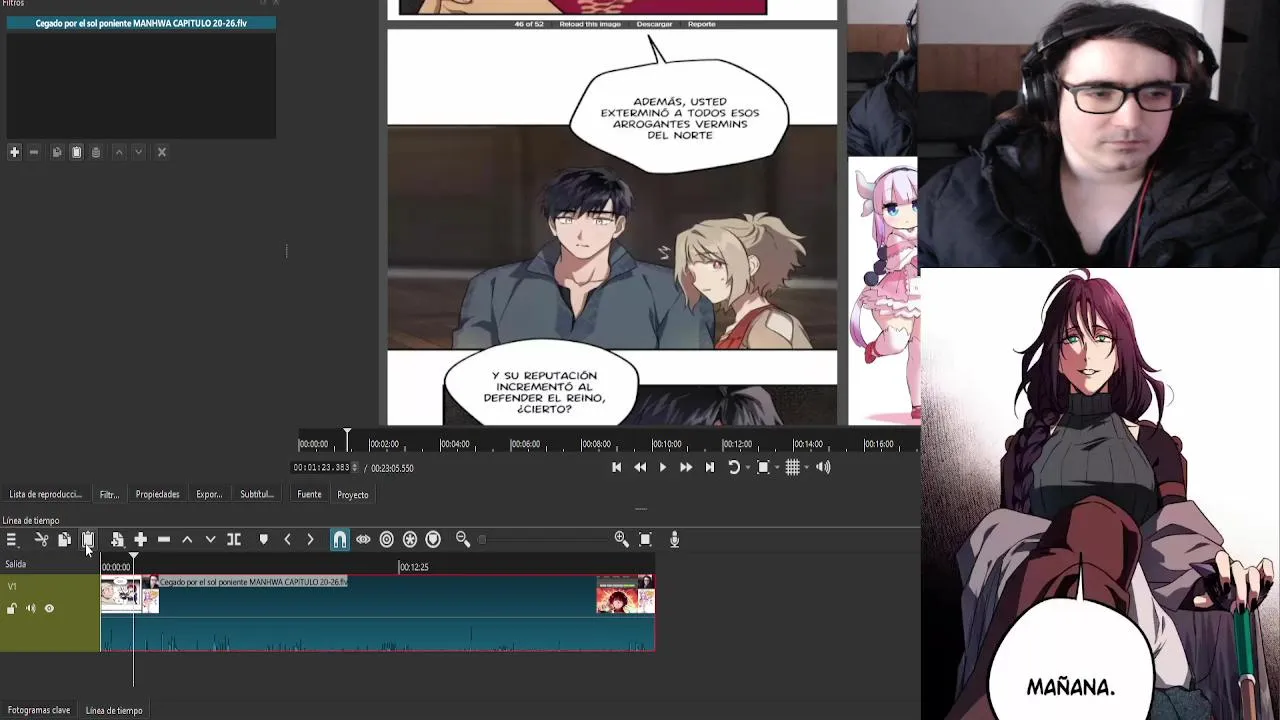This screenshot has height=720, width=1280.
Task: Switch to Fuente tab
Action: click(x=309, y=494)
